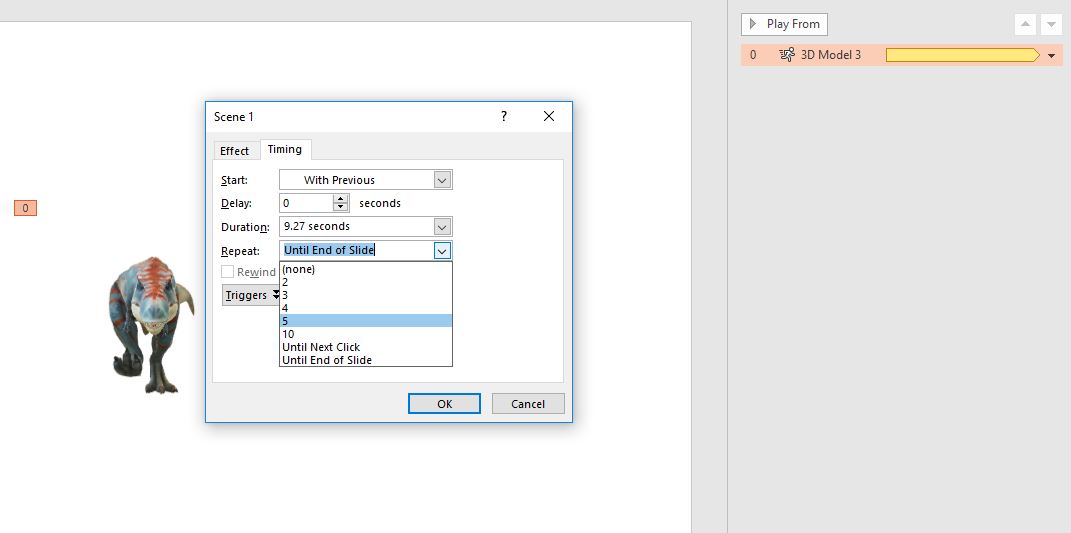Viewport: 1071px width, 533px height.
Task: Select the Timing tab
Action: coord(285,149)
